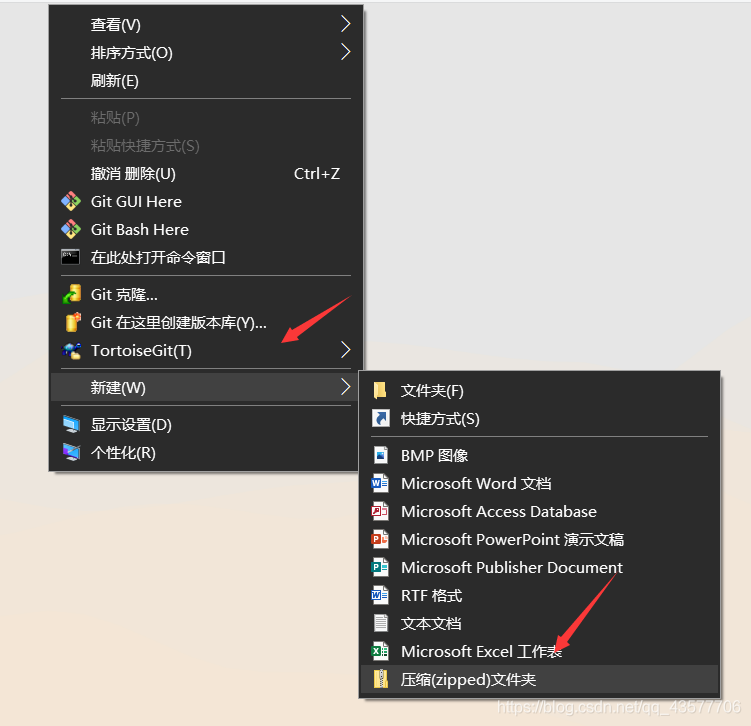751x726 pixels.
Task: Choose 撤消 删除(U) to undo delete
Action: click(133, 173)
